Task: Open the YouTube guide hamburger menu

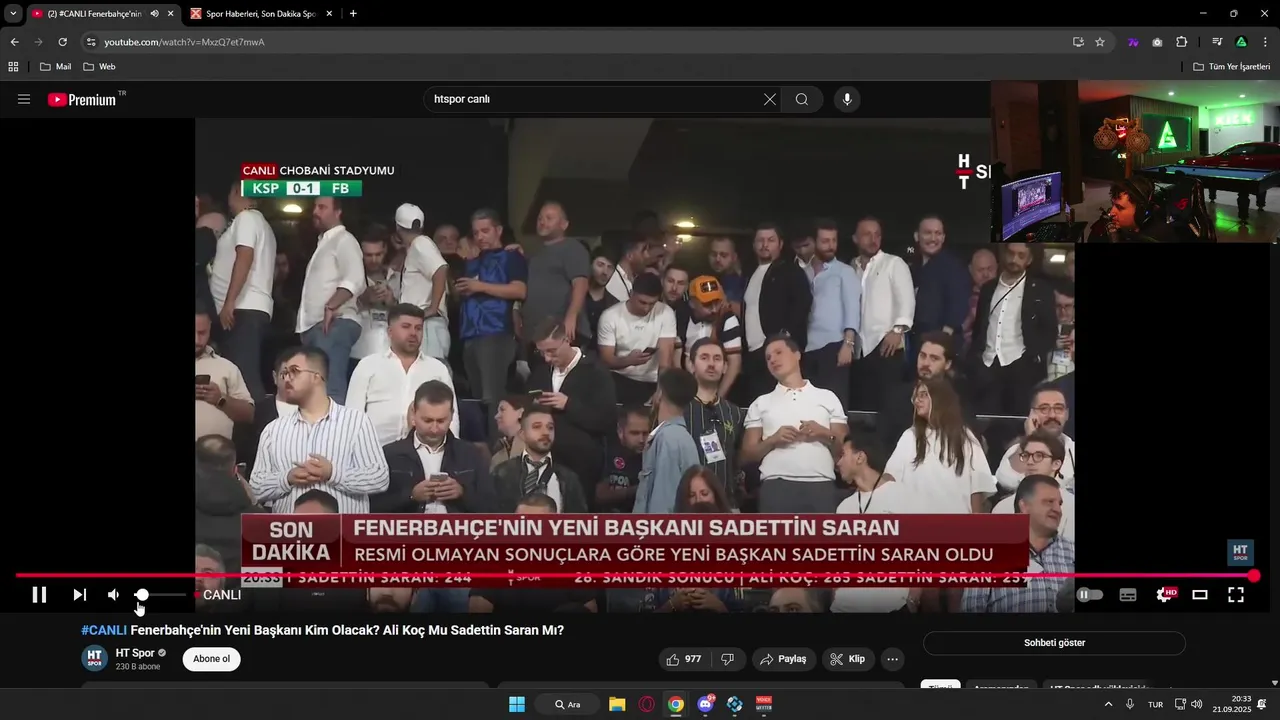Action: point(24,99)
